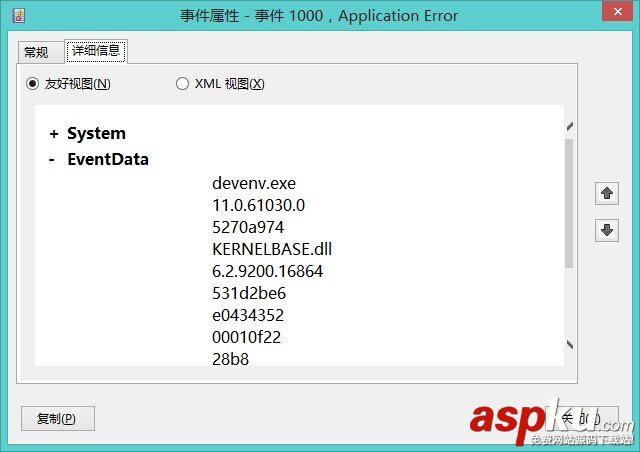This screenshot has height=452, width=640.
Task: Click the scrollbar down arrow
Action: 570,345
